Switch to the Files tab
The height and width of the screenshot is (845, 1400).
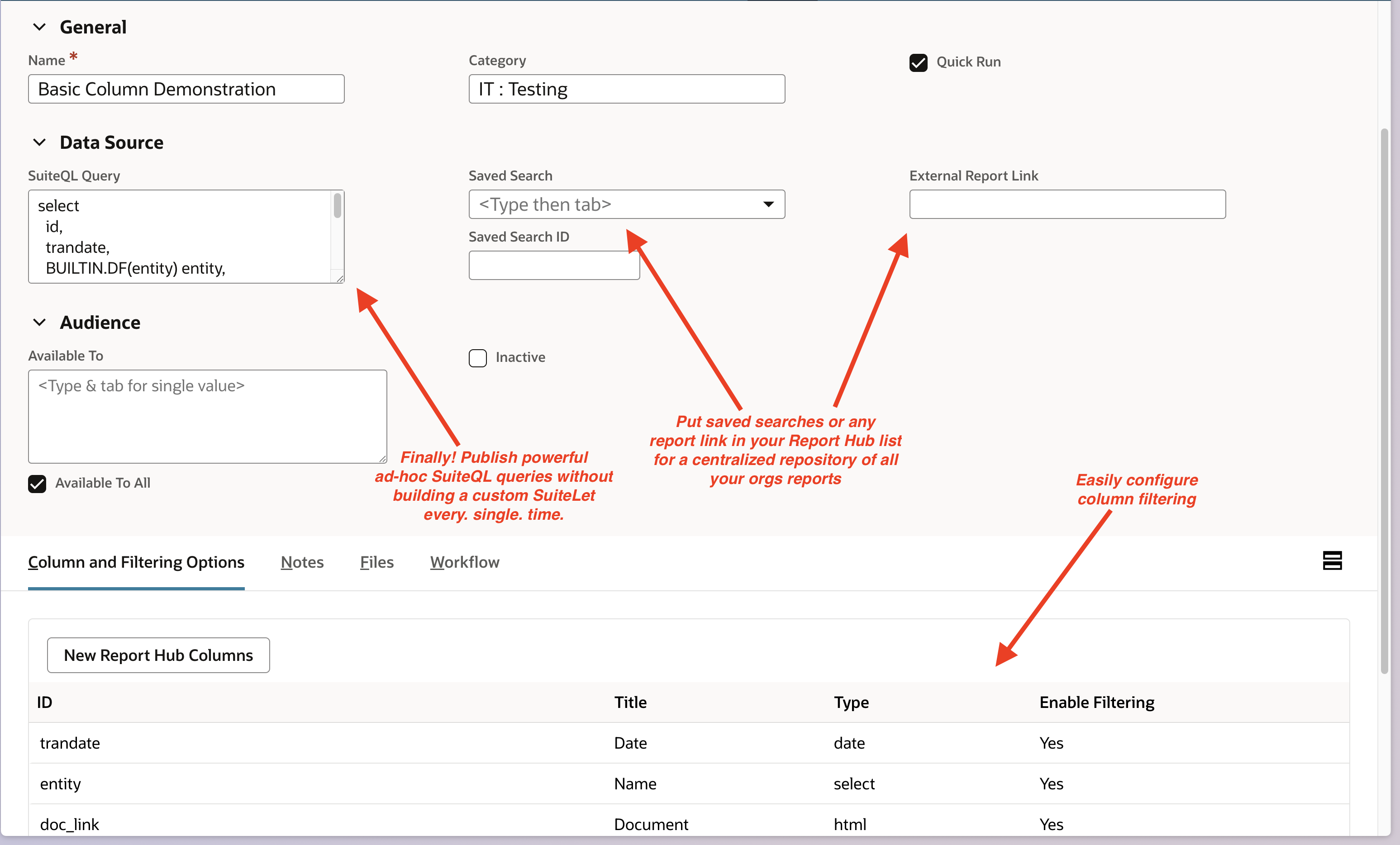click(377, 562)
